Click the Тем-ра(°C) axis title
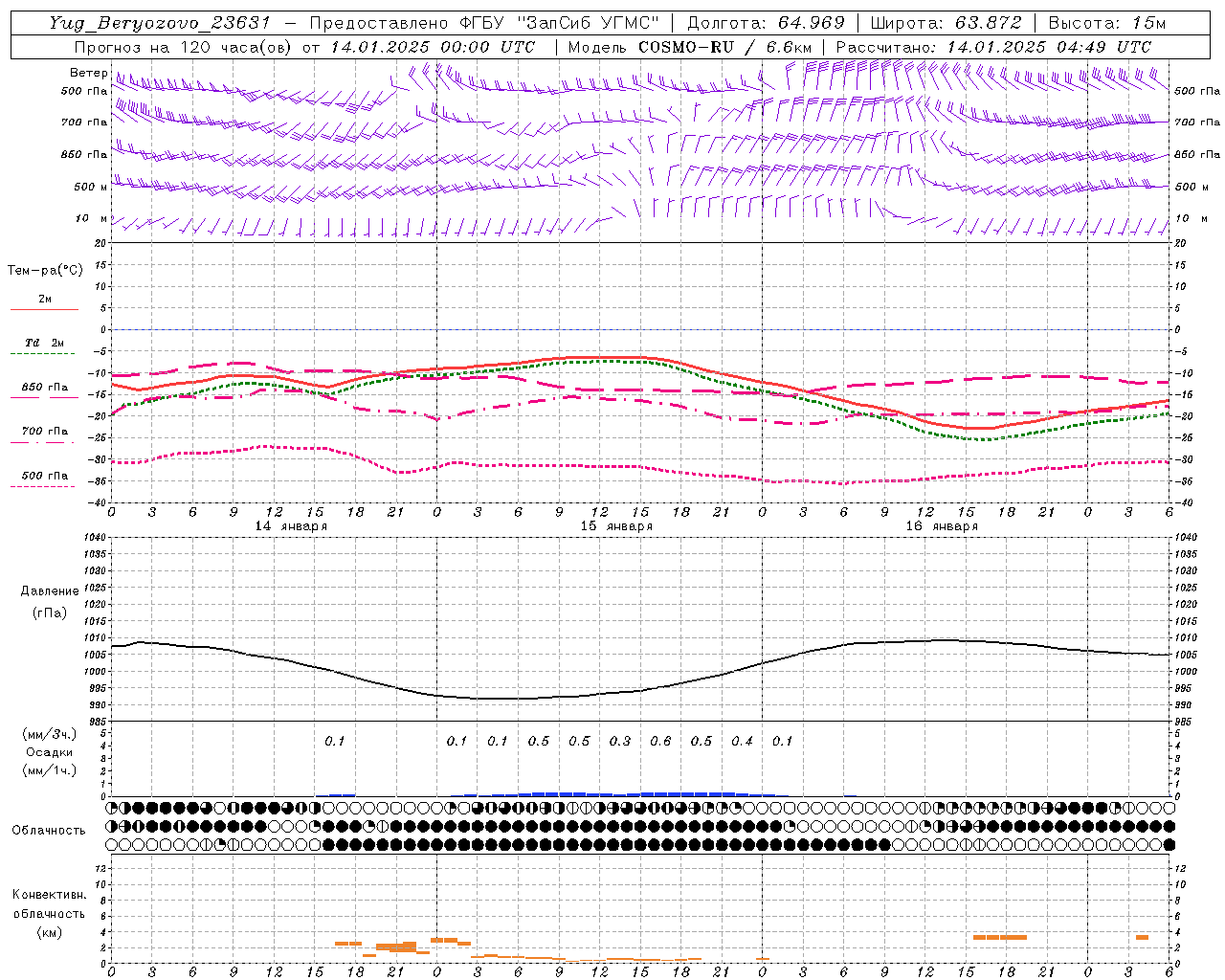1225x980 pixels. 45,270
